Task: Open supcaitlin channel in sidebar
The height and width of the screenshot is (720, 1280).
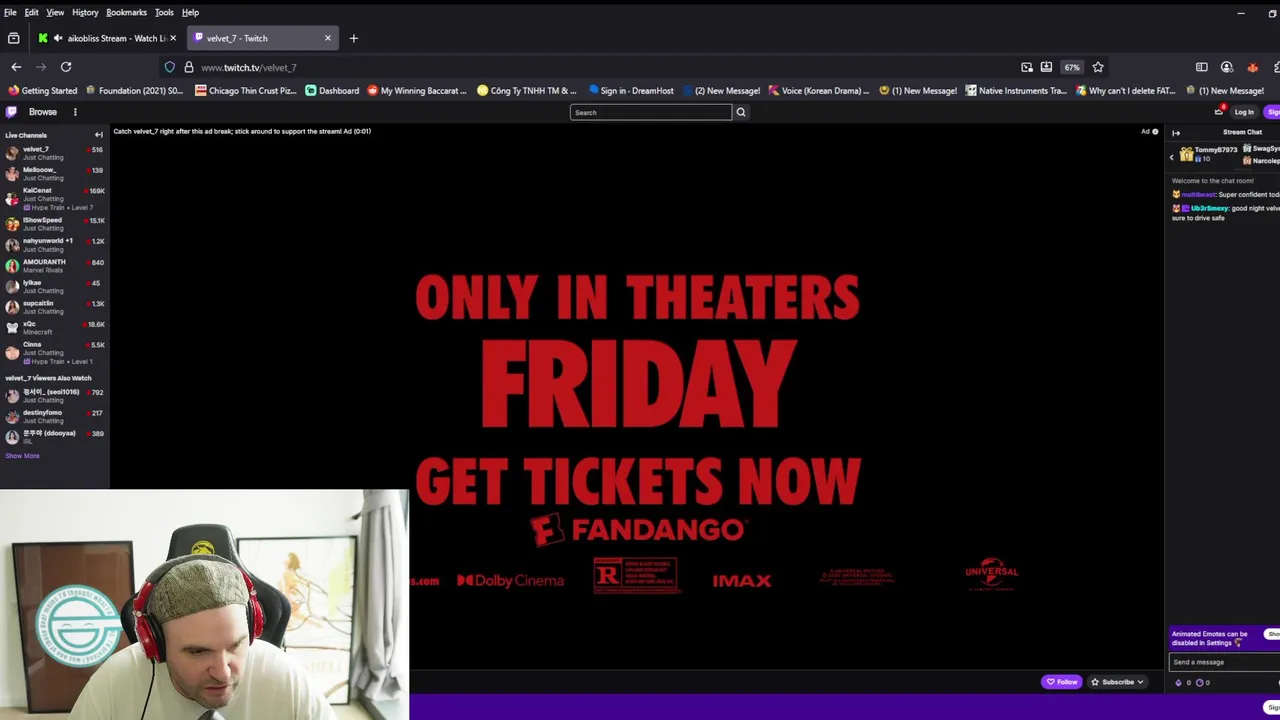Action: [x=55, y=307]
